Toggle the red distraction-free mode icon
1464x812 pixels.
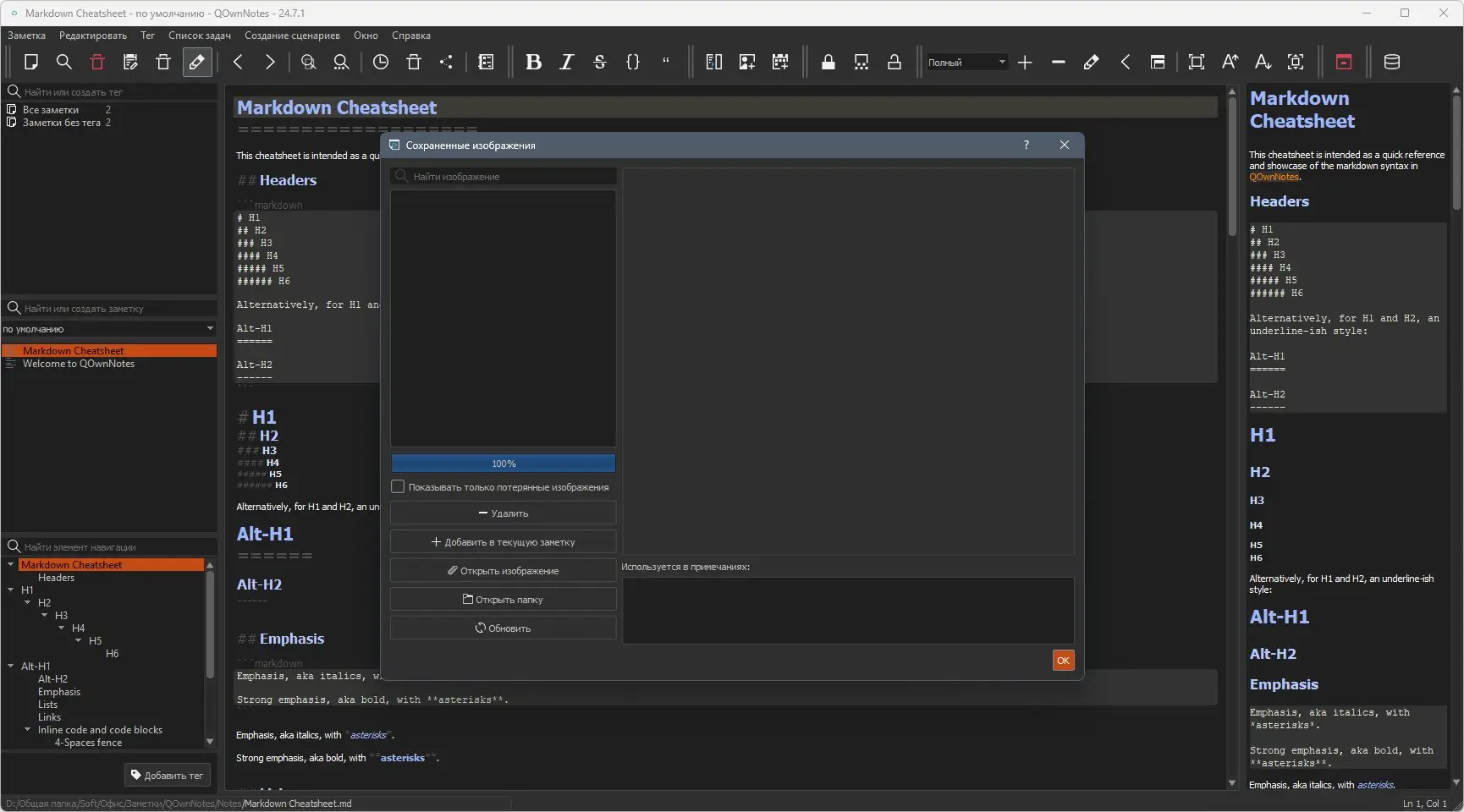tap(1343, 62)
